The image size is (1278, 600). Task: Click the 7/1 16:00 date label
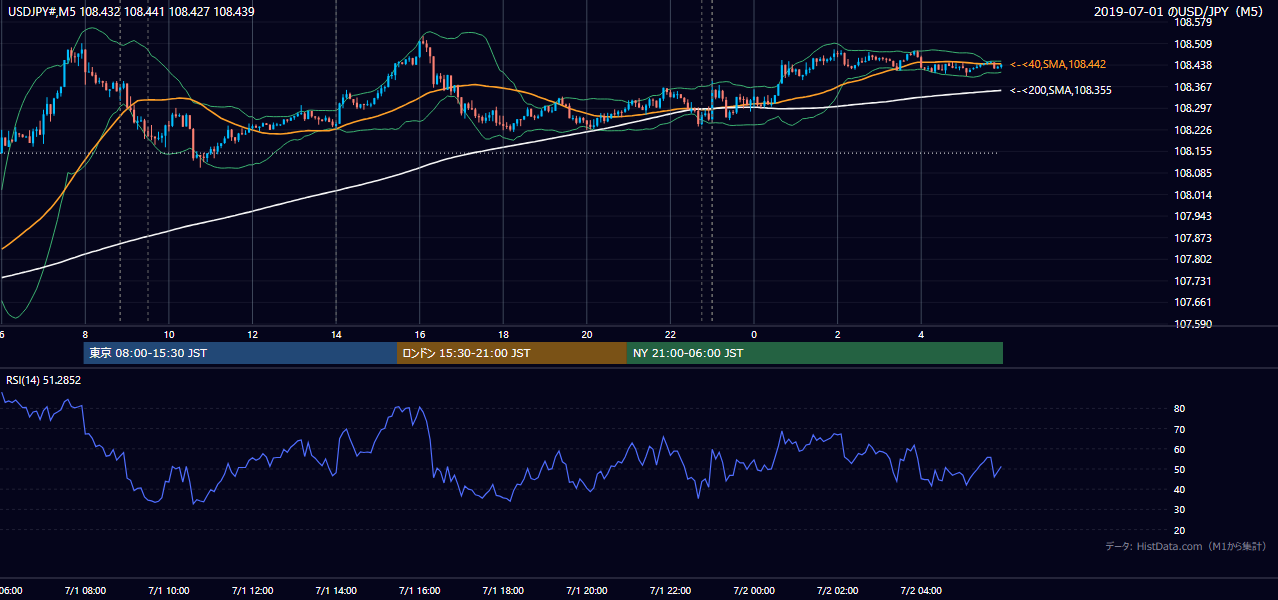[420, 591]
